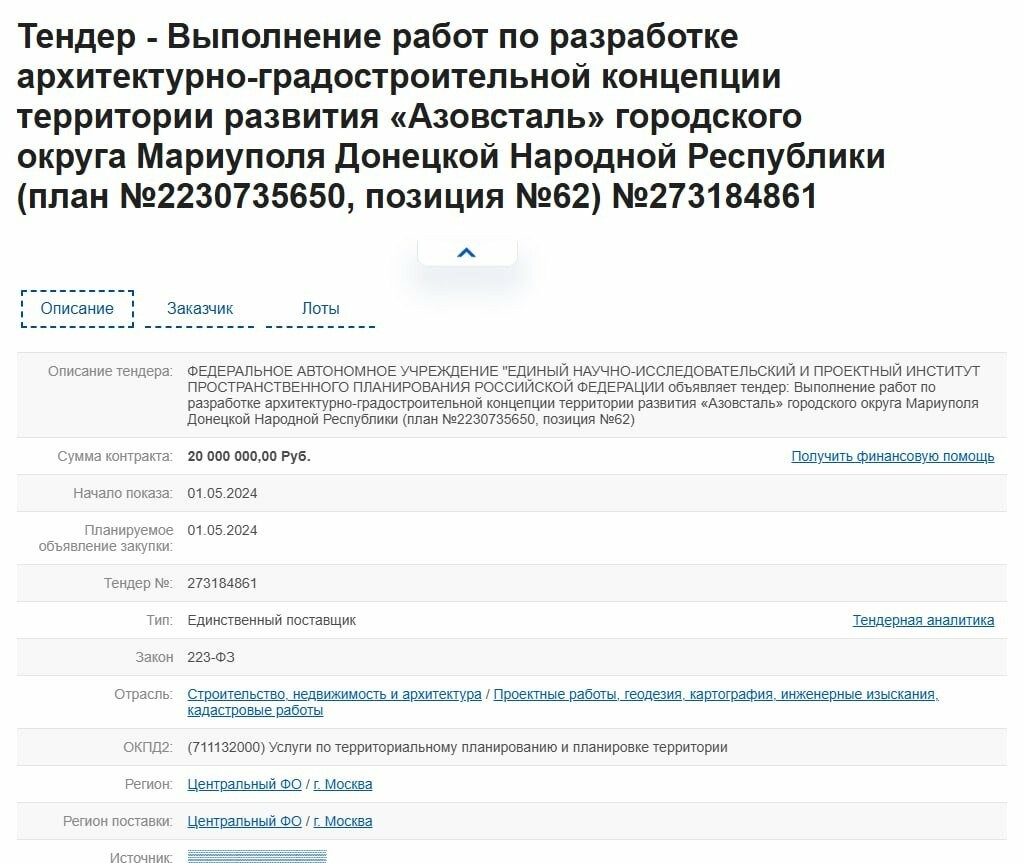1025x863 pixels.
Task: Click the Начало показа date 01.05.2024
Action: [x=222, y=494]
